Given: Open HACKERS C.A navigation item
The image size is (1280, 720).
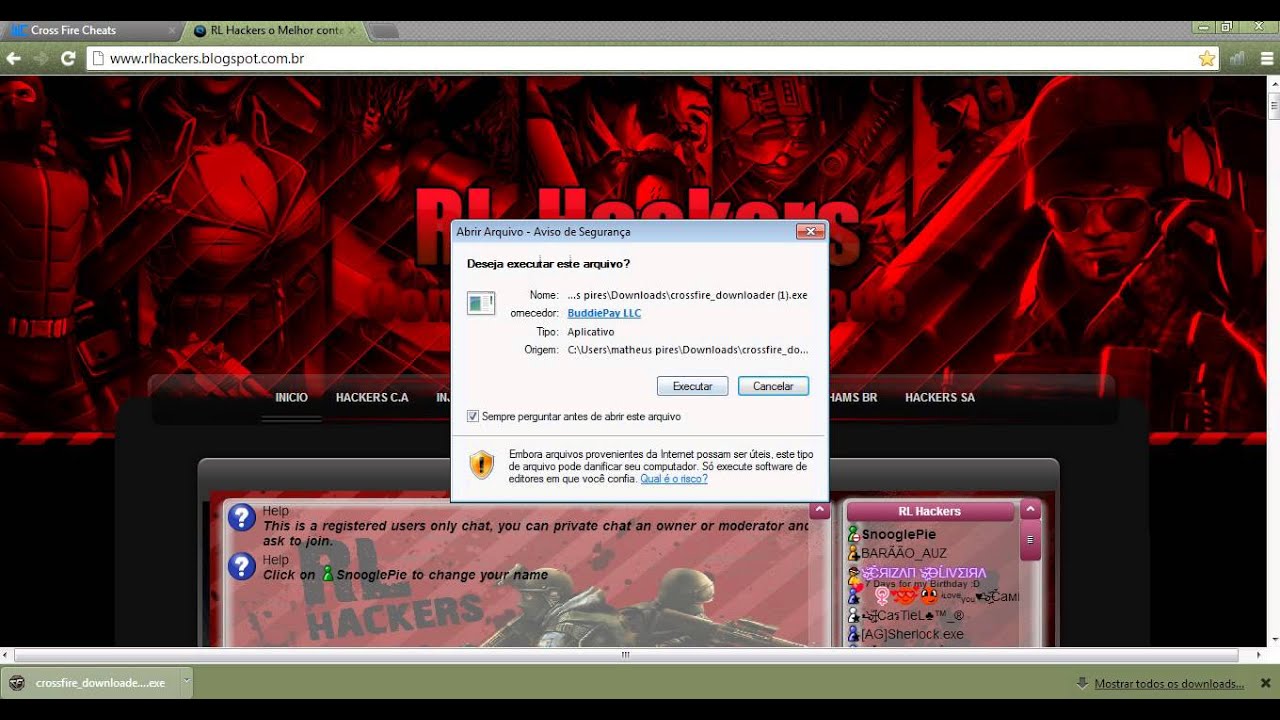Looking at the screenshot, I should [x=372, y=397].
